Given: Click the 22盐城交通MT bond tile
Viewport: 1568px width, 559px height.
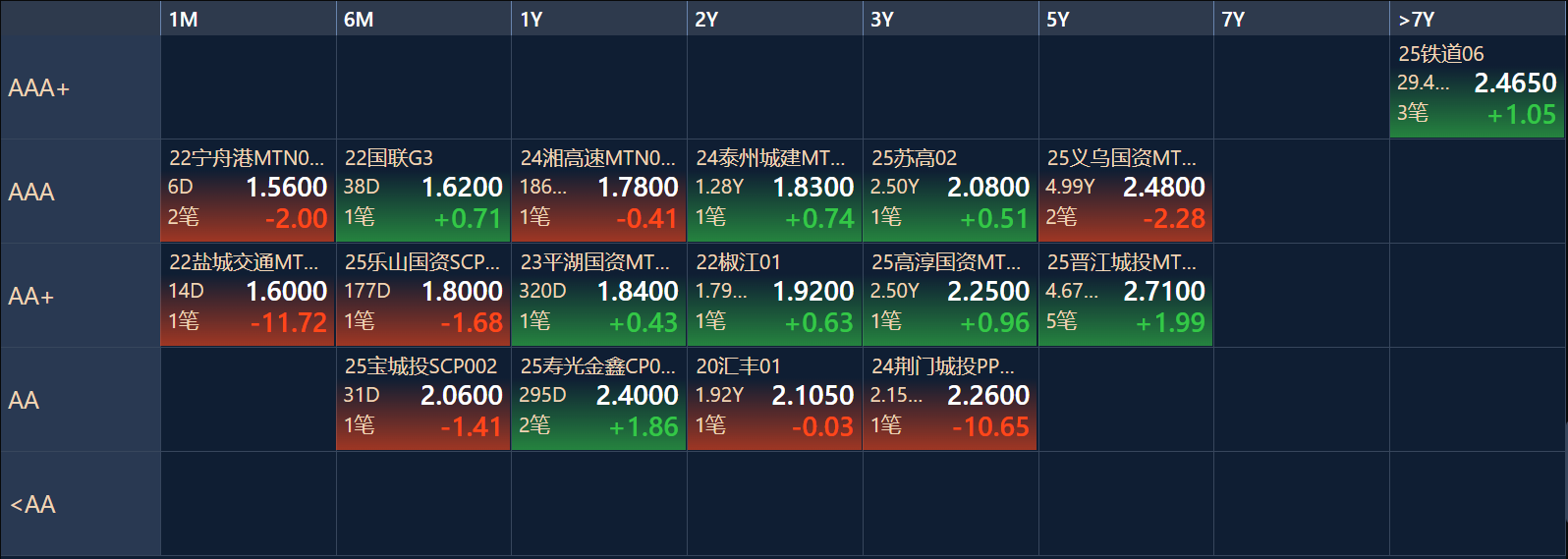Looking at the screenshot, I should pyautogui.click(x=248, y=296).
